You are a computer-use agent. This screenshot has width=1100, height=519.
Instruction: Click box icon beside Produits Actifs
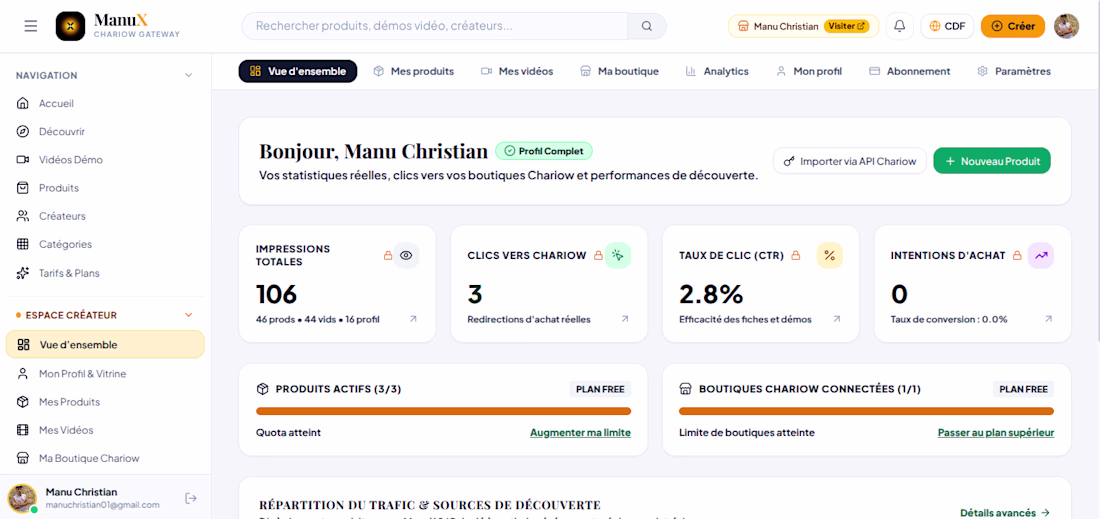coord(262,389)
